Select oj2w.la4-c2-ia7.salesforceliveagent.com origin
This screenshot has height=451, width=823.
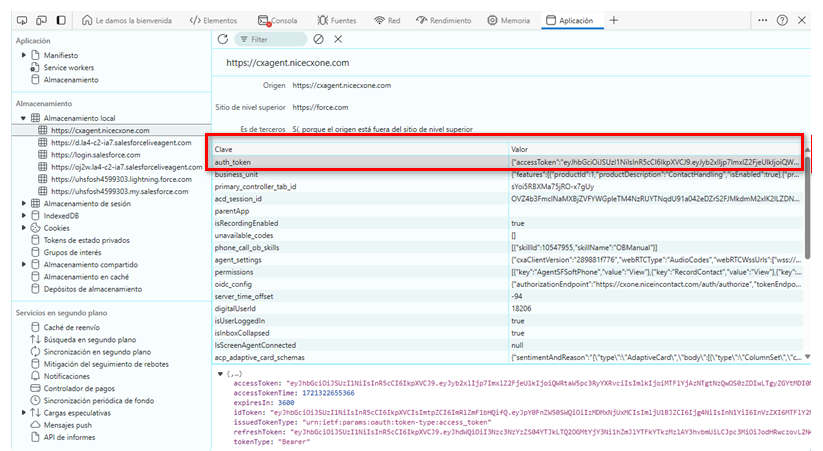pos(126,167)
